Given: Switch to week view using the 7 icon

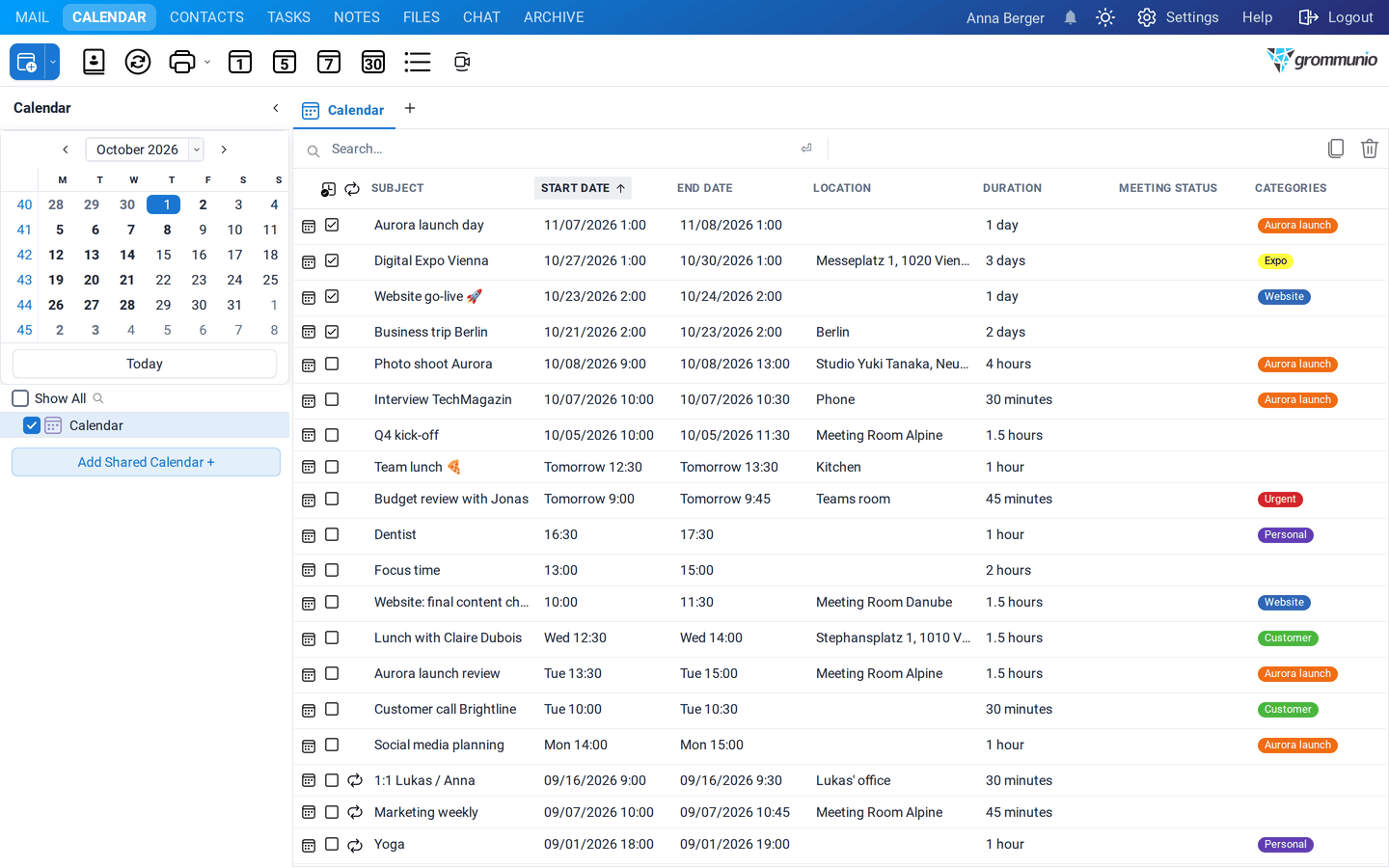Looking at the screenshot, I should click(329, 62).
